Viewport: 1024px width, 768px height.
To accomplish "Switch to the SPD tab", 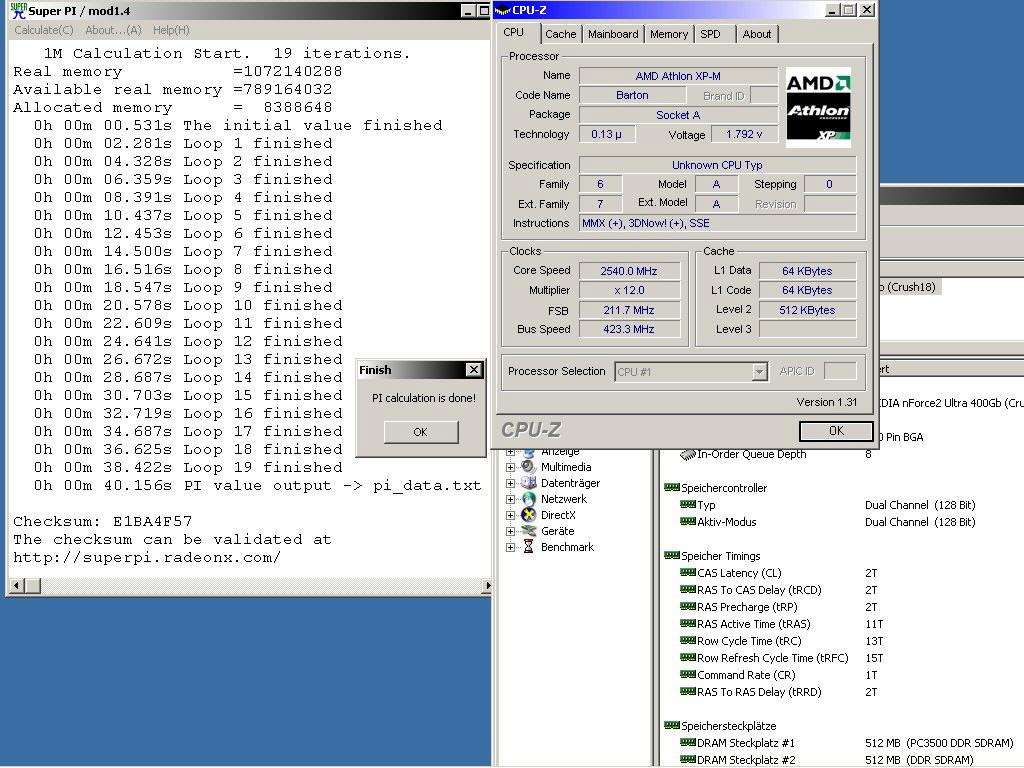I will click(711, 34).
